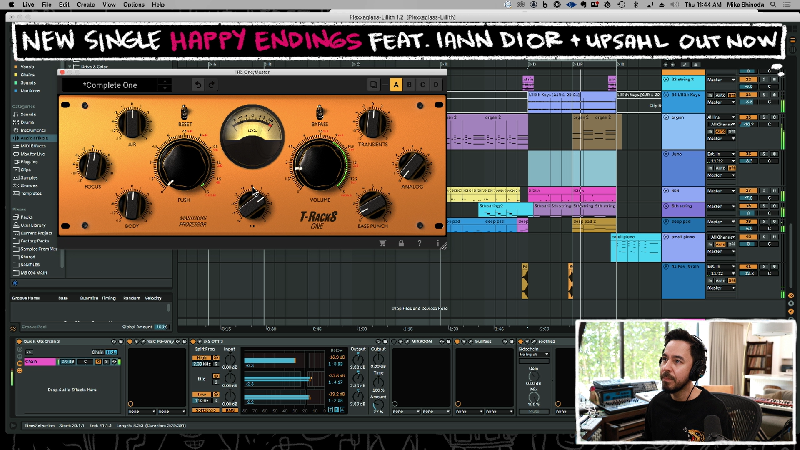Screen dimensions: 800x450
Task: Unfold the organ track with its arrow icon
Action: point(667,117)
